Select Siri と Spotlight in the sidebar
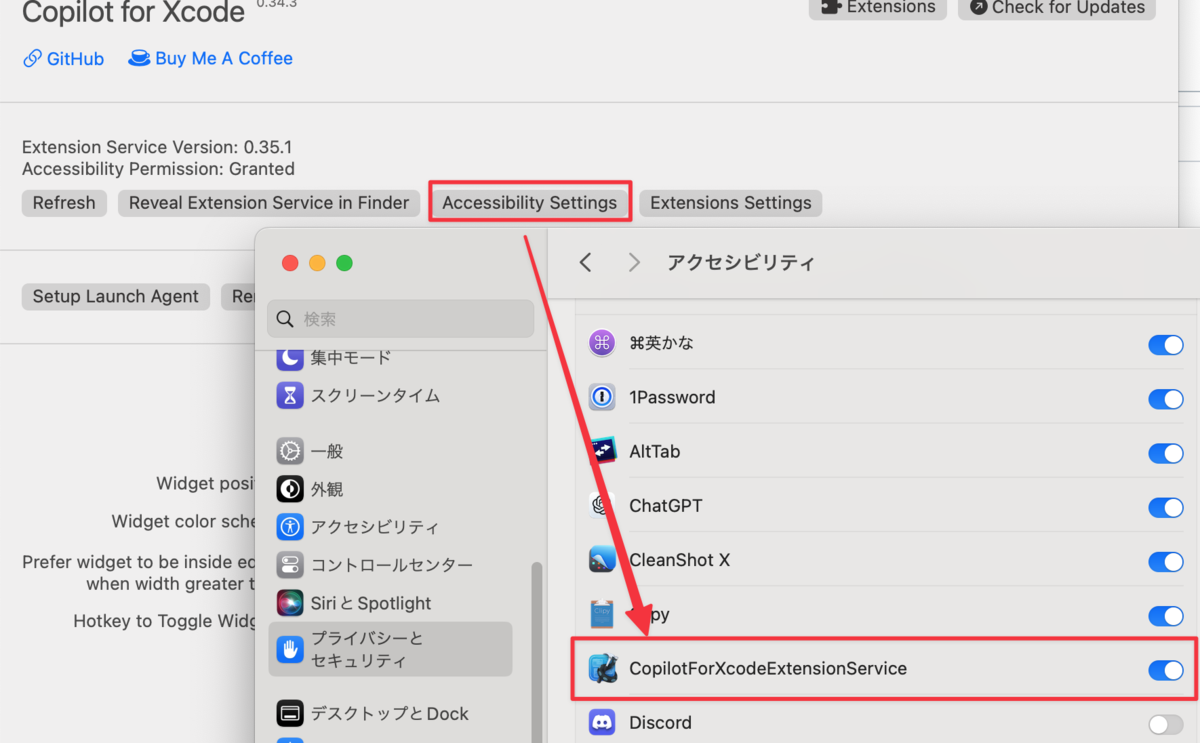 [354, 603]
